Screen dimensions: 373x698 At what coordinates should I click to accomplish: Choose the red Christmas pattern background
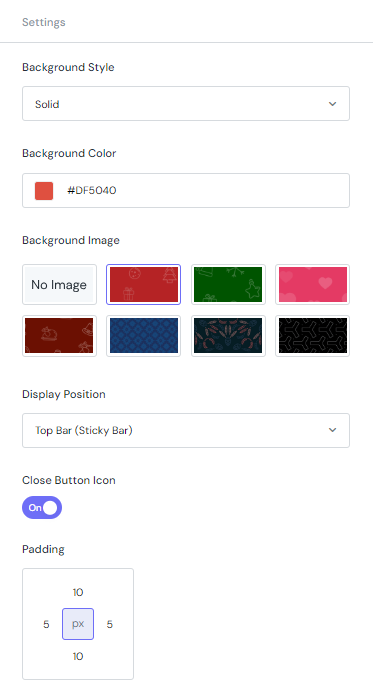click(143, 284)
